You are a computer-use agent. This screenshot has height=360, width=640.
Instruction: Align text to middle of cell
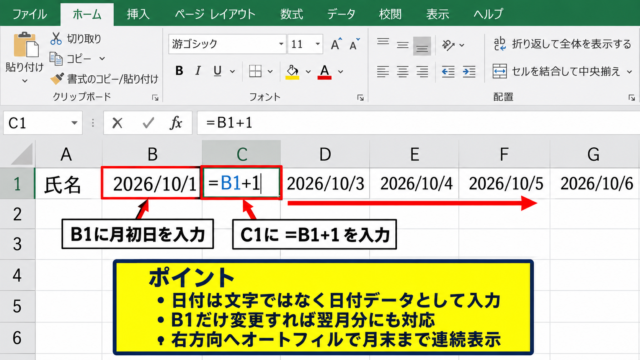[402, 44]
